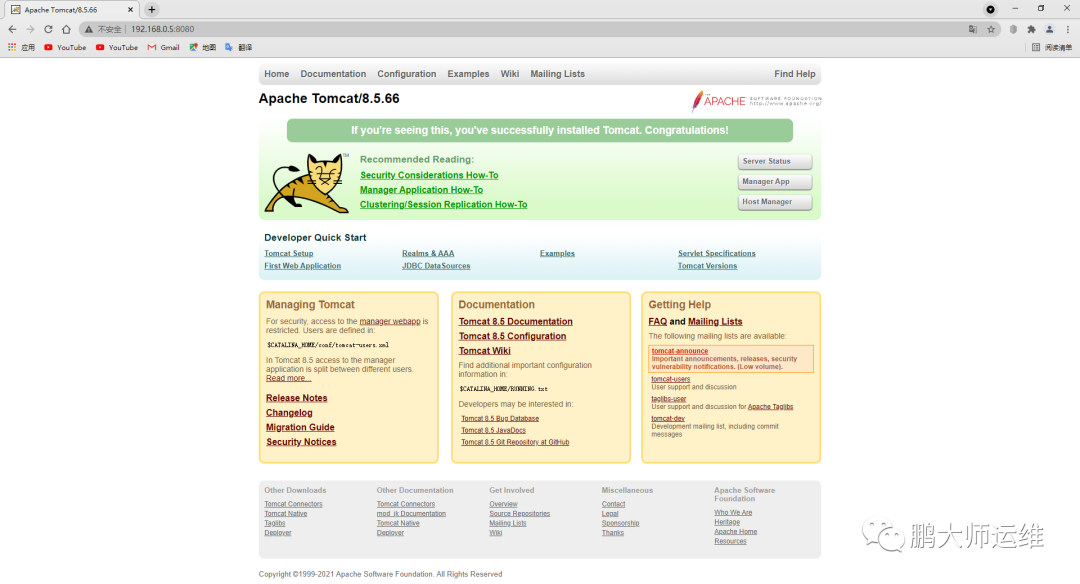Open the extensions puzzle icon
The height and width of the screenshot is (584, 1080).
tap(1031, 29)
